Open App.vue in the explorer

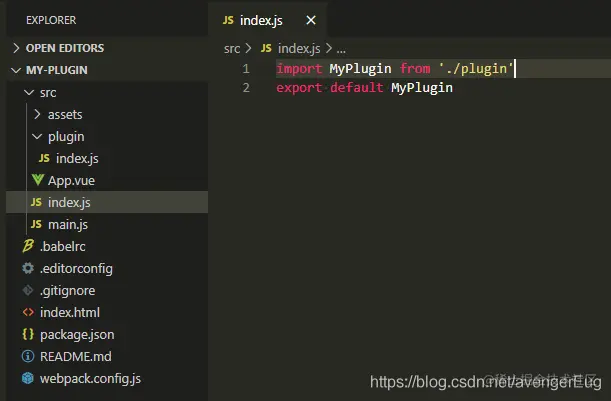71,181
